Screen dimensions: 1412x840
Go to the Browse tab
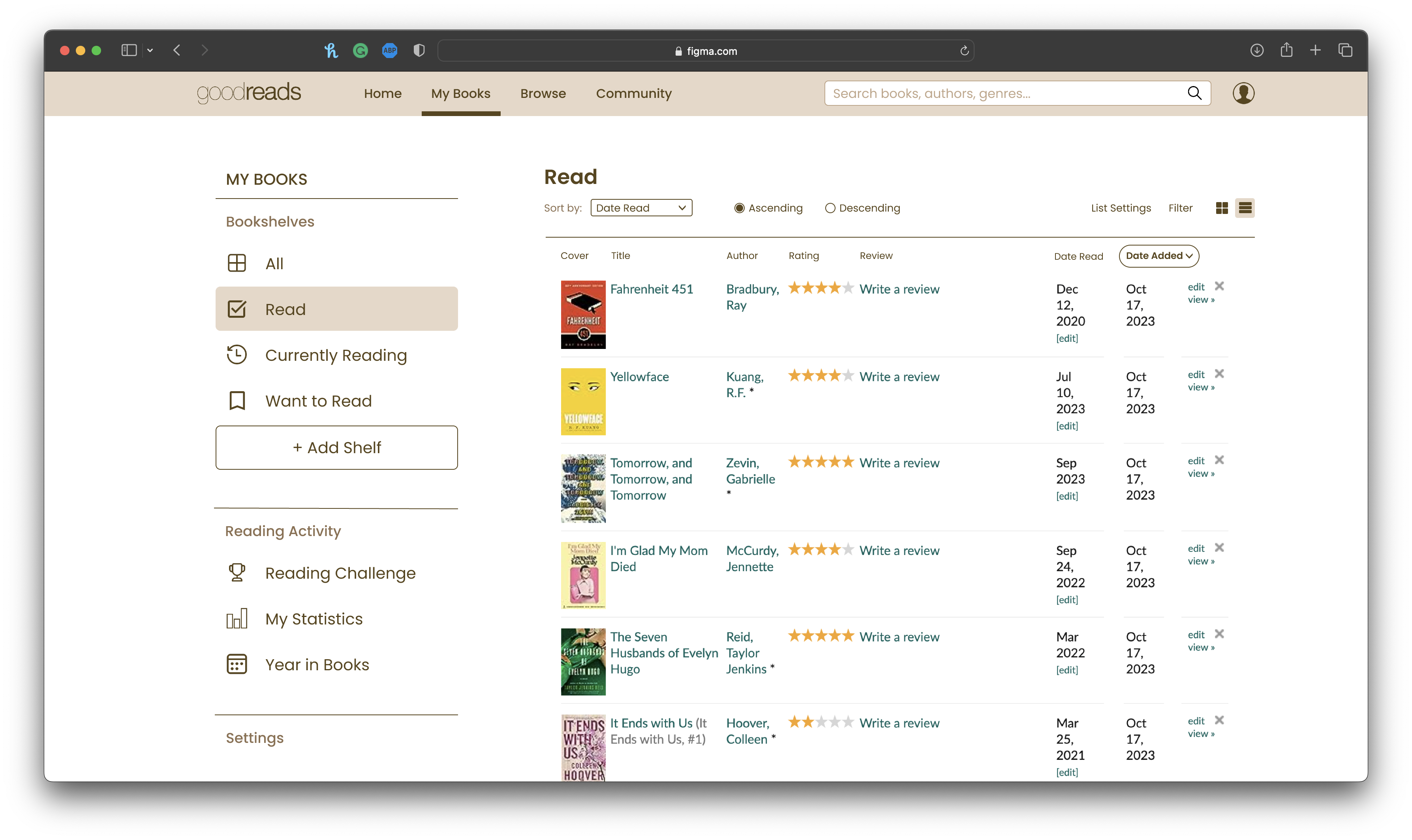tap(543, 94)
